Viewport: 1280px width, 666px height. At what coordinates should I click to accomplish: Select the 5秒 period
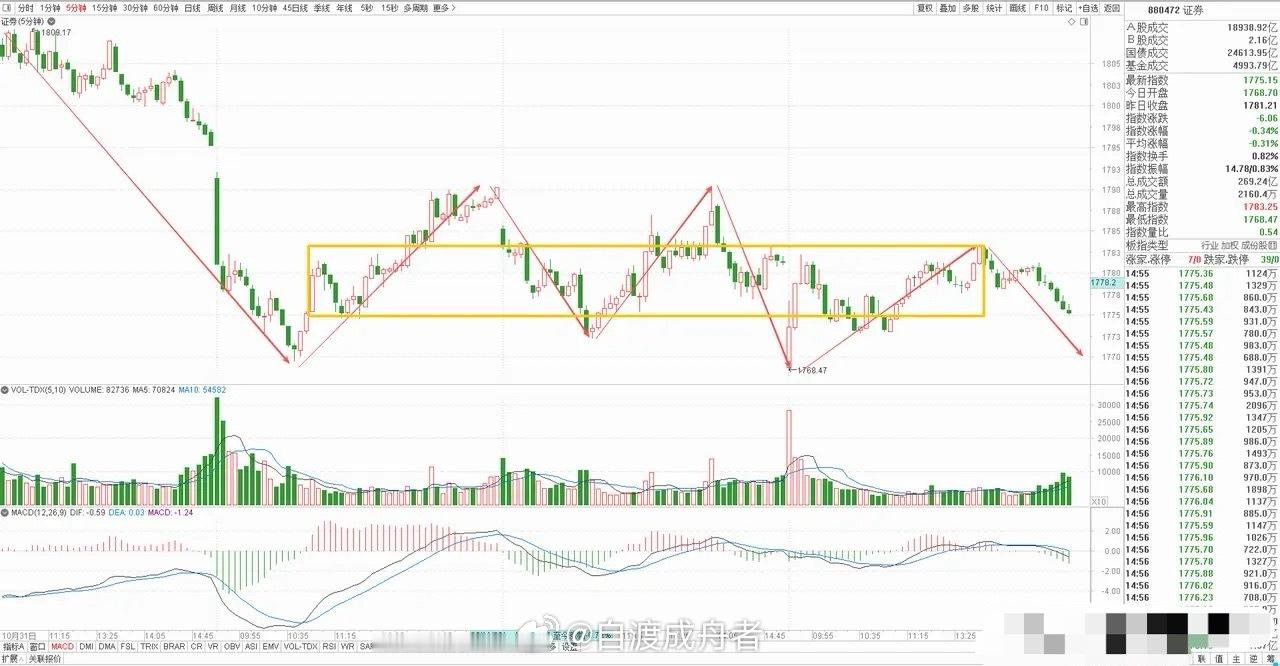click(367, 8)
